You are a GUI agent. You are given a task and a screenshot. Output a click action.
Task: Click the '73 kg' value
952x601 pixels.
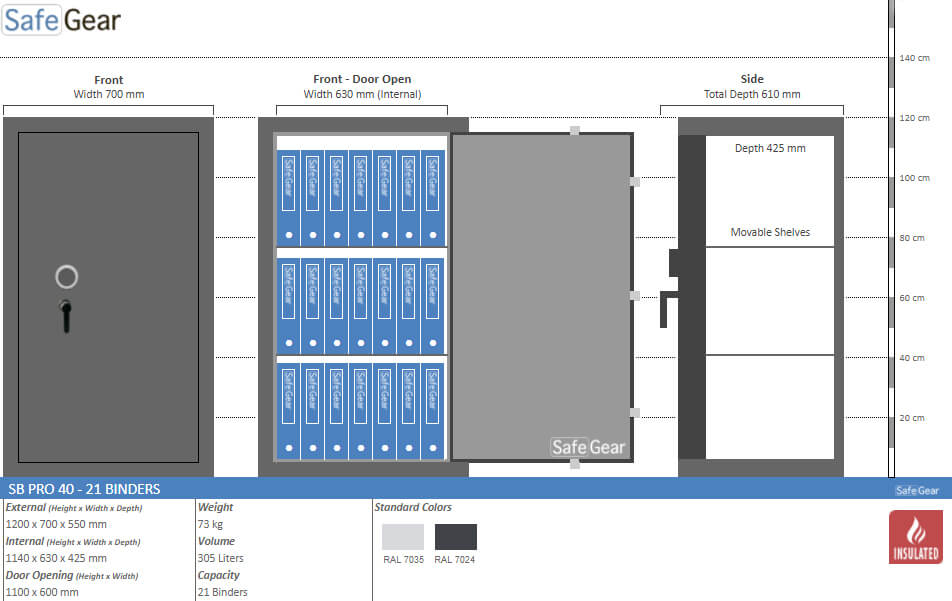(210, 524)
